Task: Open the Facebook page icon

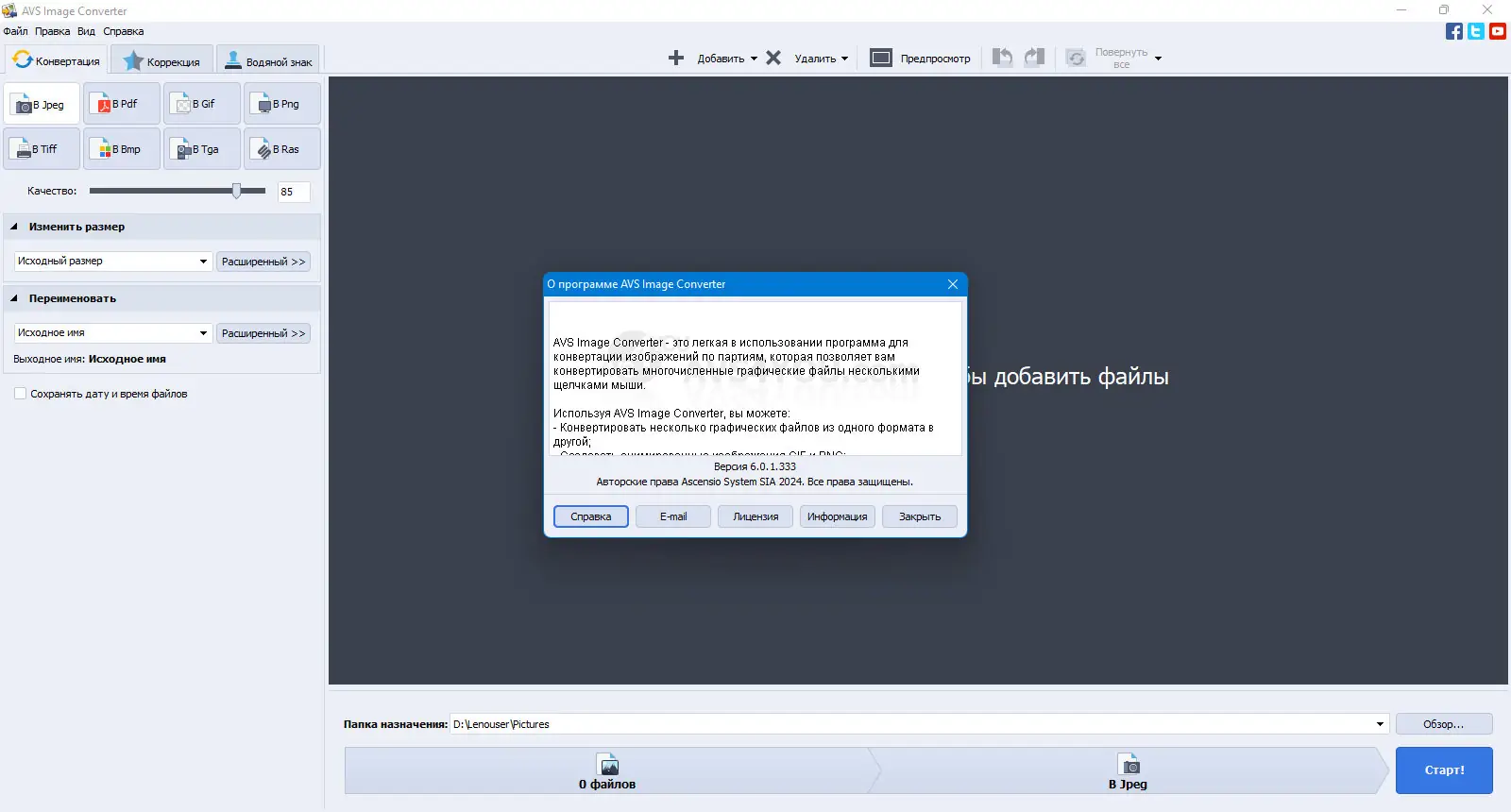Action: (1454, 31)
